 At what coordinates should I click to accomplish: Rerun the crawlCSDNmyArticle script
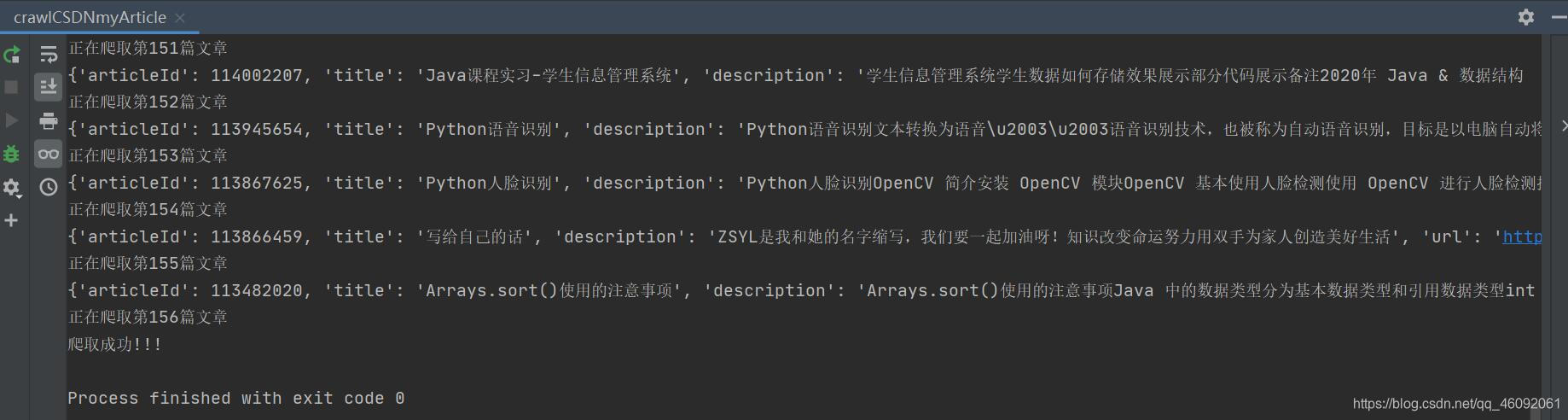[12, 55]
